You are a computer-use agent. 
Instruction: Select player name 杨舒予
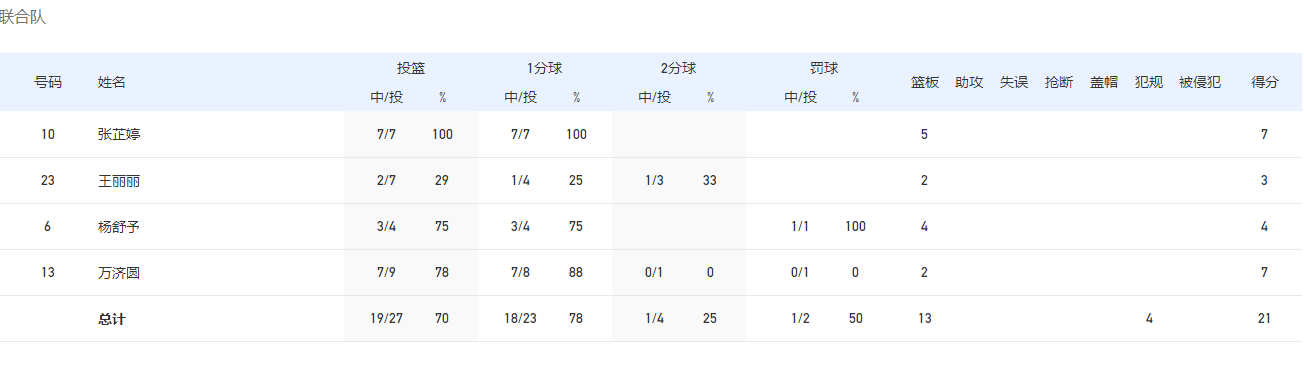click(x=119, y=226)
